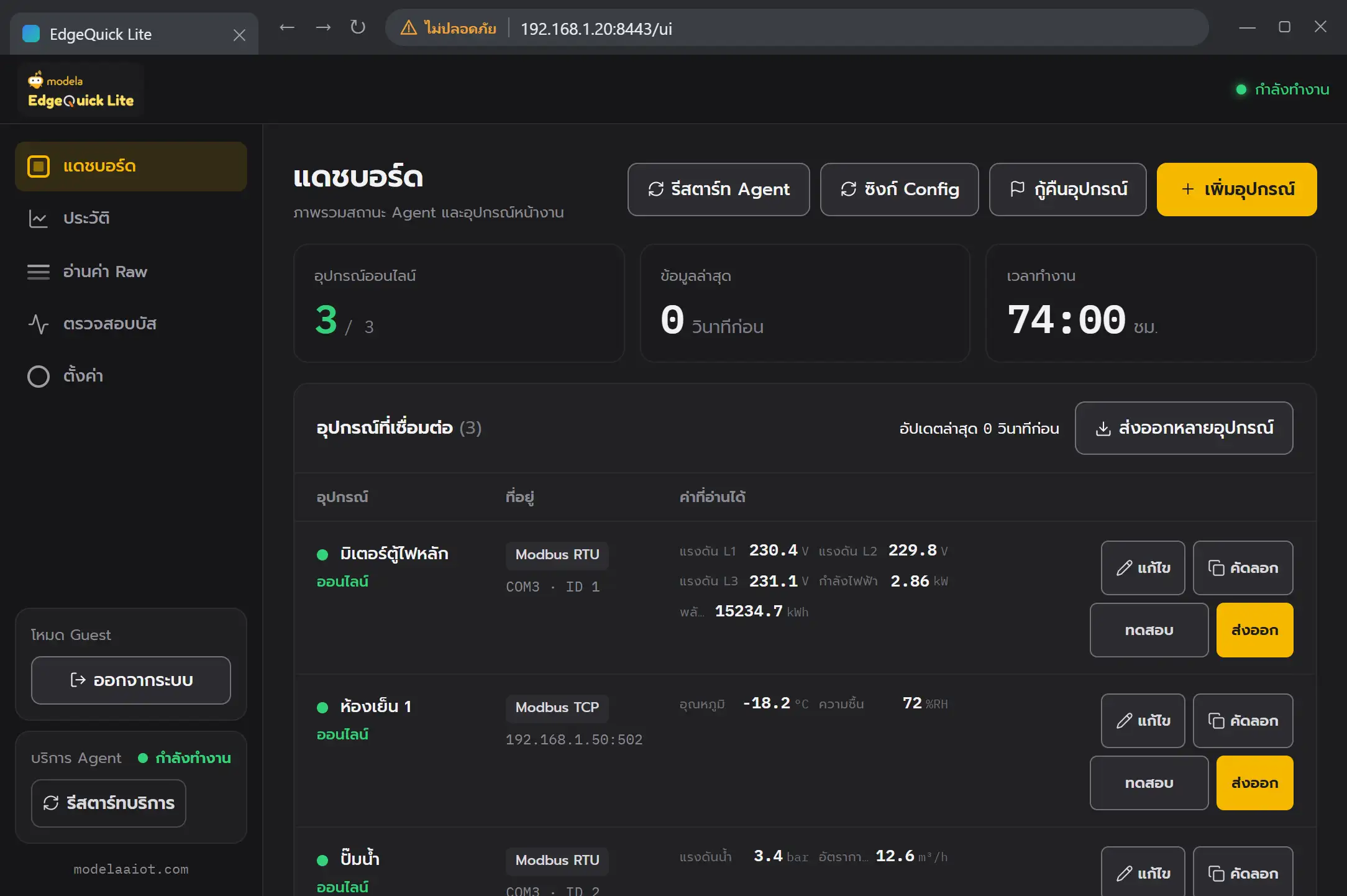Edit the ปั๊มน้ำ device
The image size is (1347, 896).
1143,872
